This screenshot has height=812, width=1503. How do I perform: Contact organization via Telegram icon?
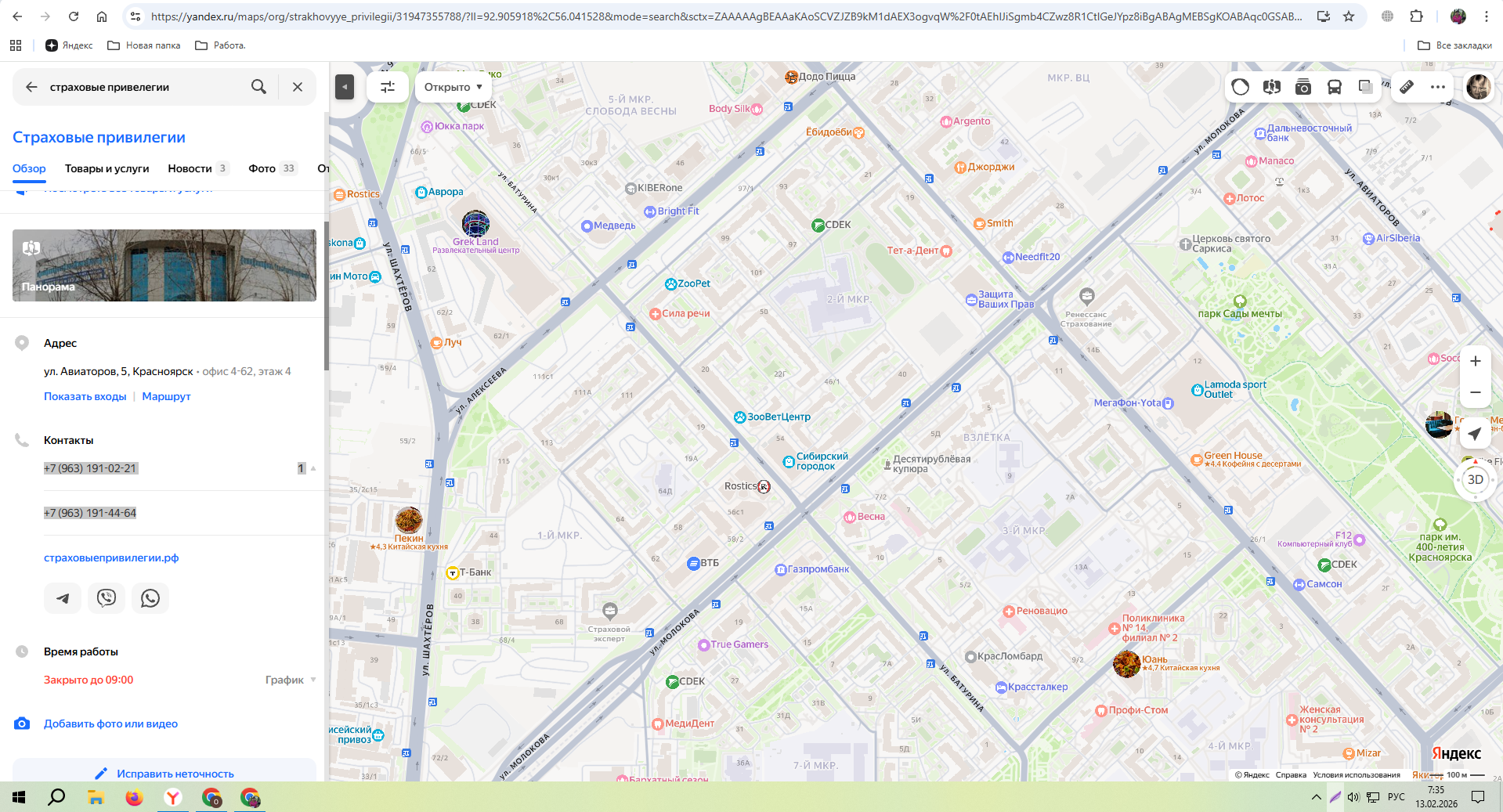(x=63, y=598)
